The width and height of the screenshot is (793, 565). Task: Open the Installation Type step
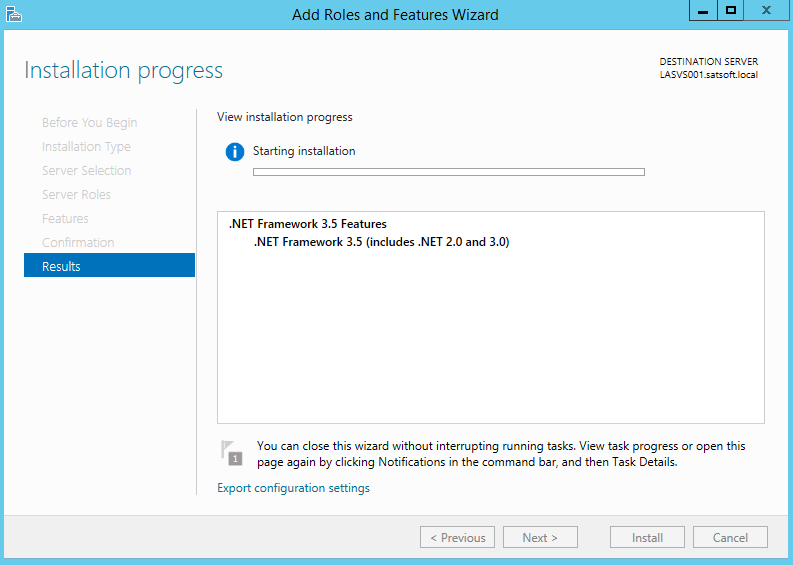[x=86, y=147]
